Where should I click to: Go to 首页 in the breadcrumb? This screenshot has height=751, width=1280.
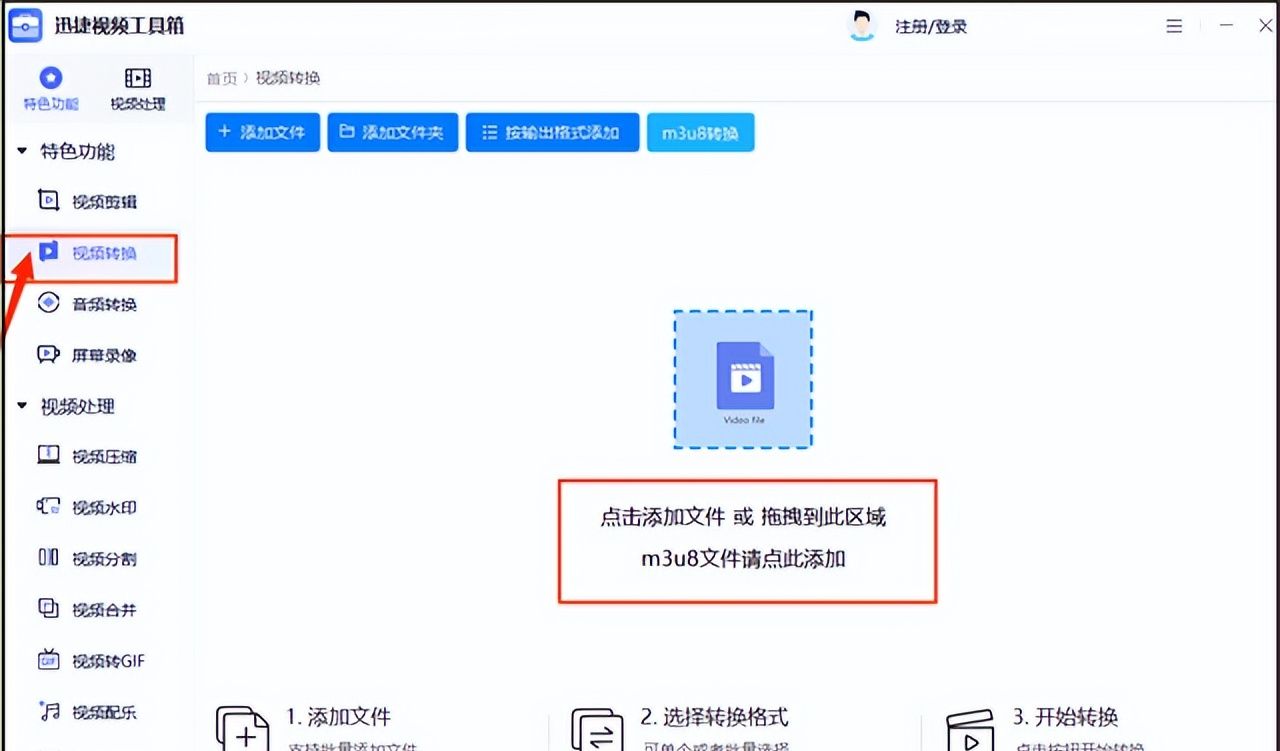tap(222, 78)
